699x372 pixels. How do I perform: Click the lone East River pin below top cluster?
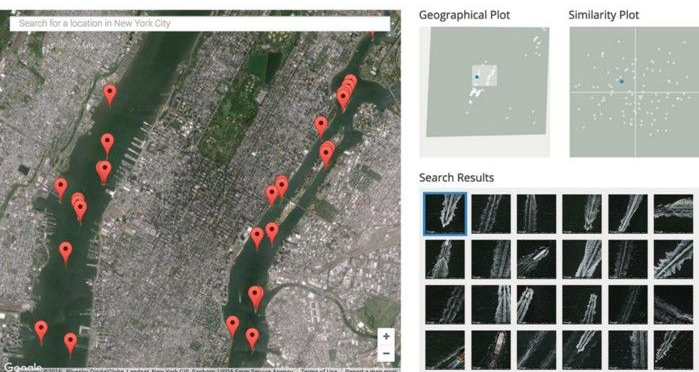(x=321, y=127)
